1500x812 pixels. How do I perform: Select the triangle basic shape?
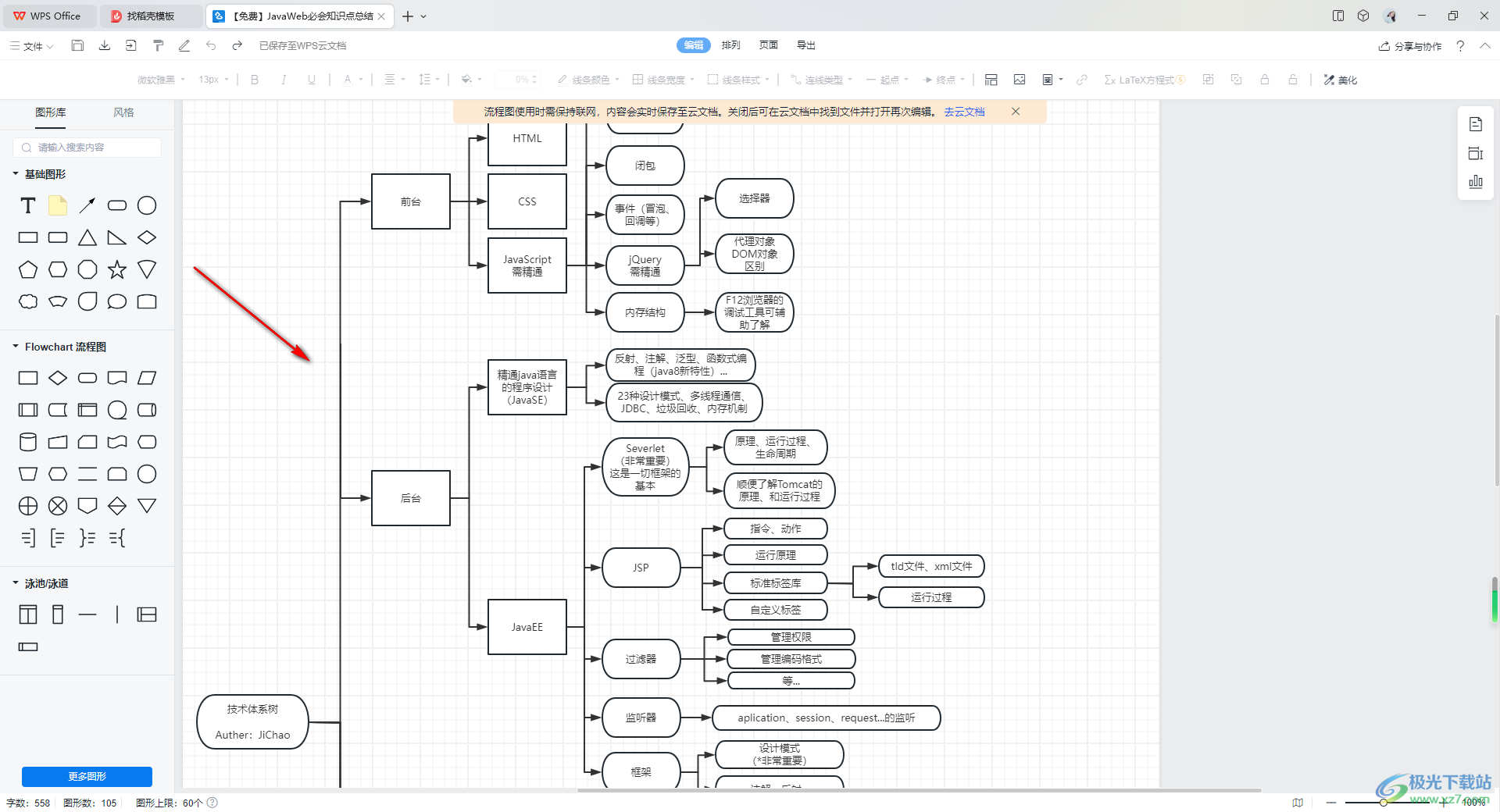[x=87, y=237]
